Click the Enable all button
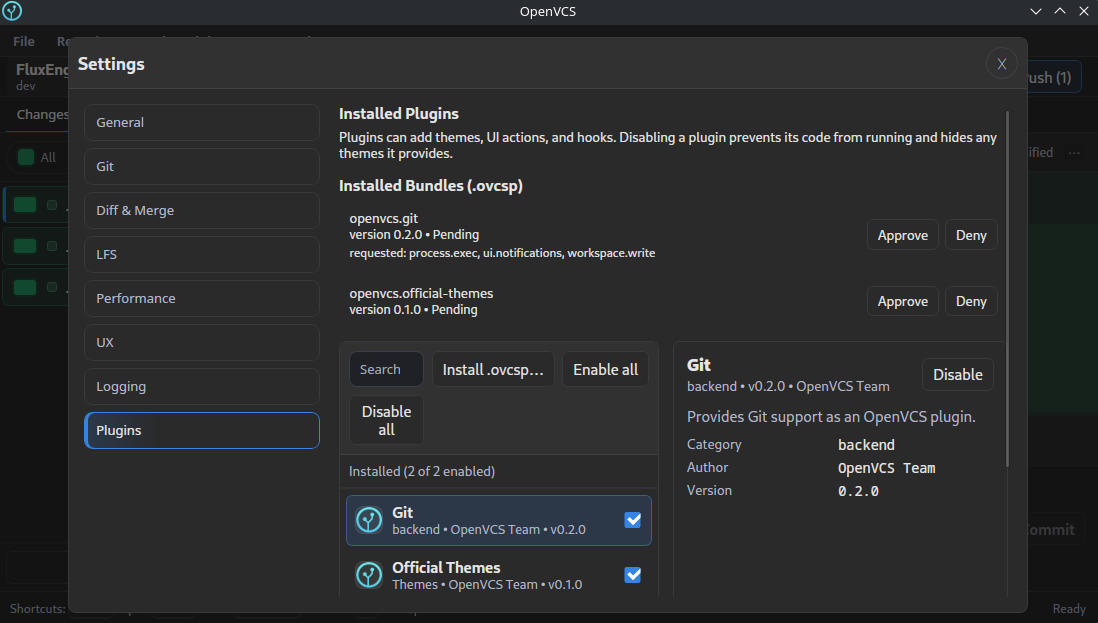1098x623 pixels. click(605, 369)
